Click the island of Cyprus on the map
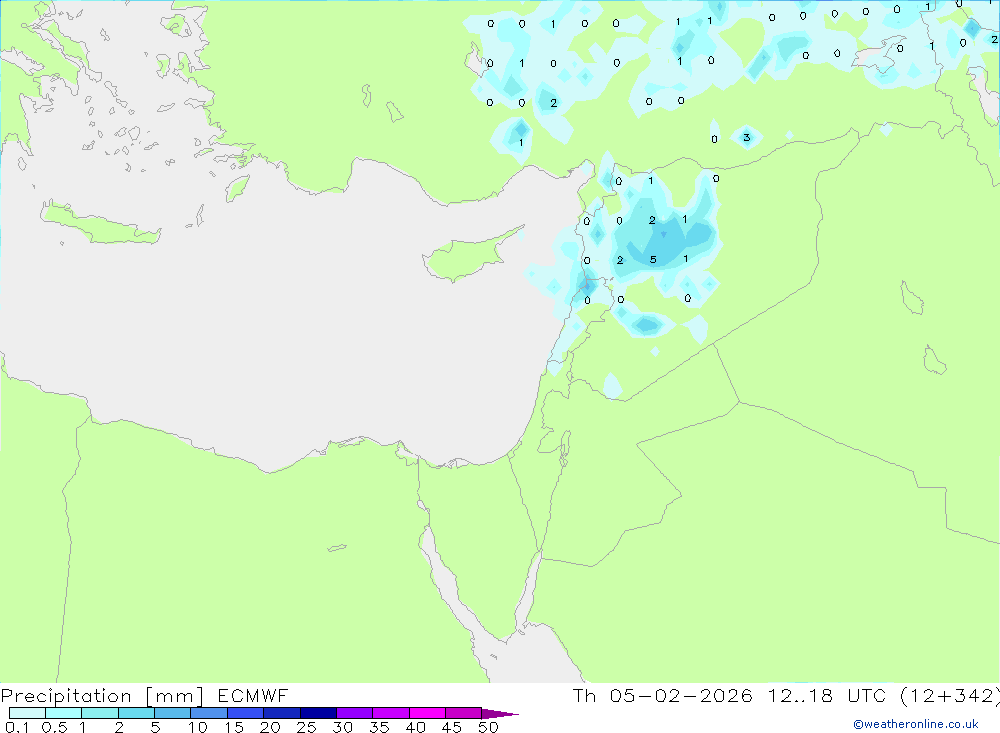The height and width of the screenshot is (733, 1000). pos(466,255)
